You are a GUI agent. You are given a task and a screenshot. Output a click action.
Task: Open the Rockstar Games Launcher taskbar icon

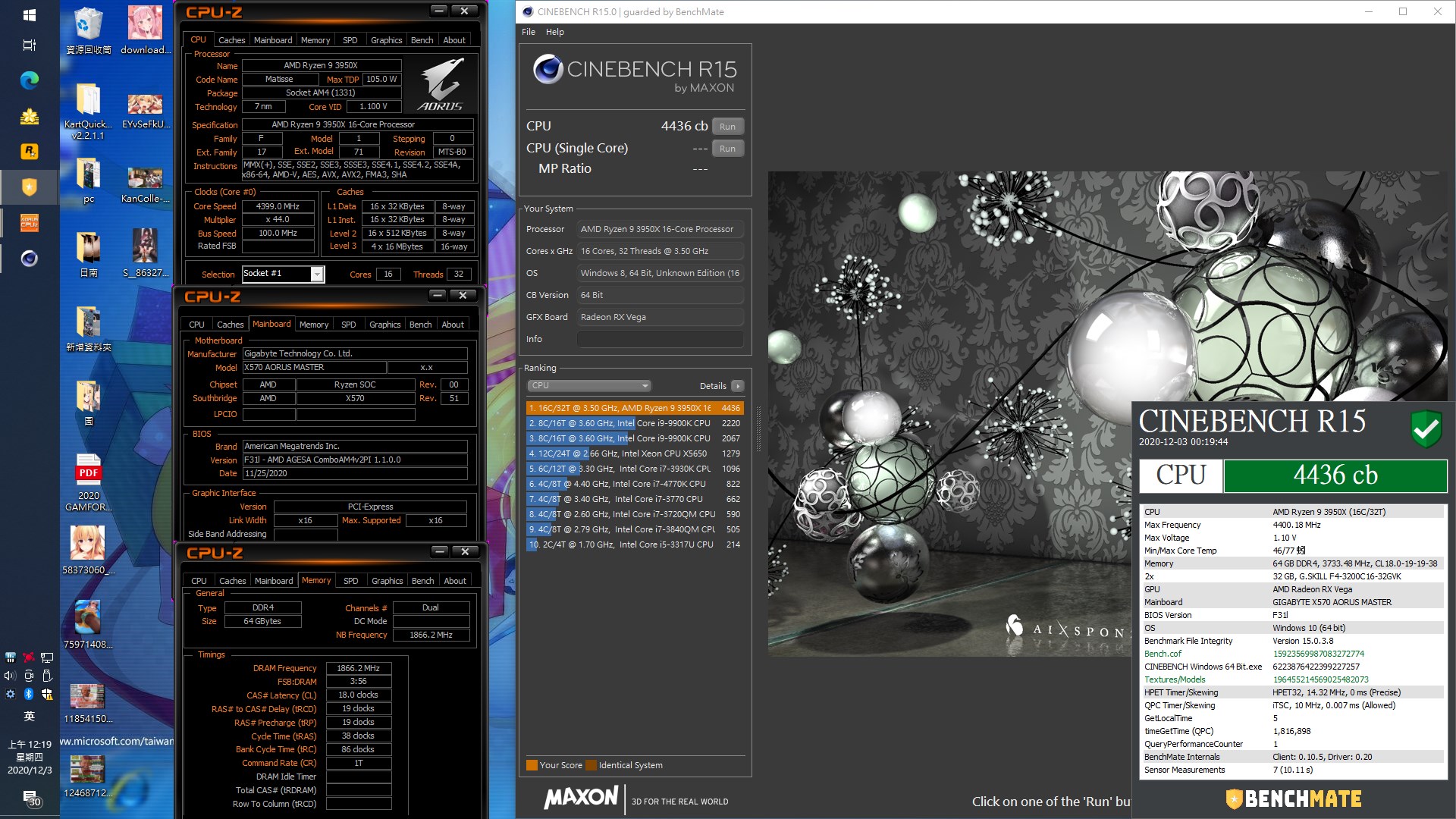click(30, 151)
